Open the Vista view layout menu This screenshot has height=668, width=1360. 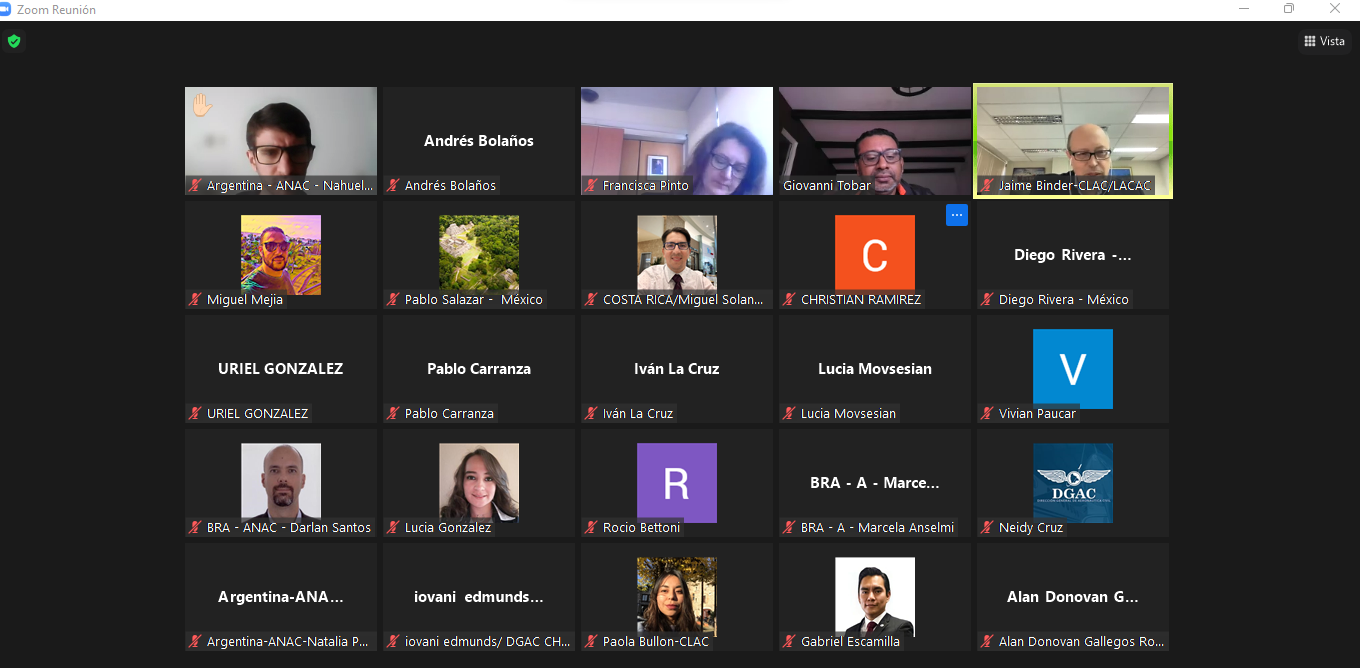pos(1324,41)
